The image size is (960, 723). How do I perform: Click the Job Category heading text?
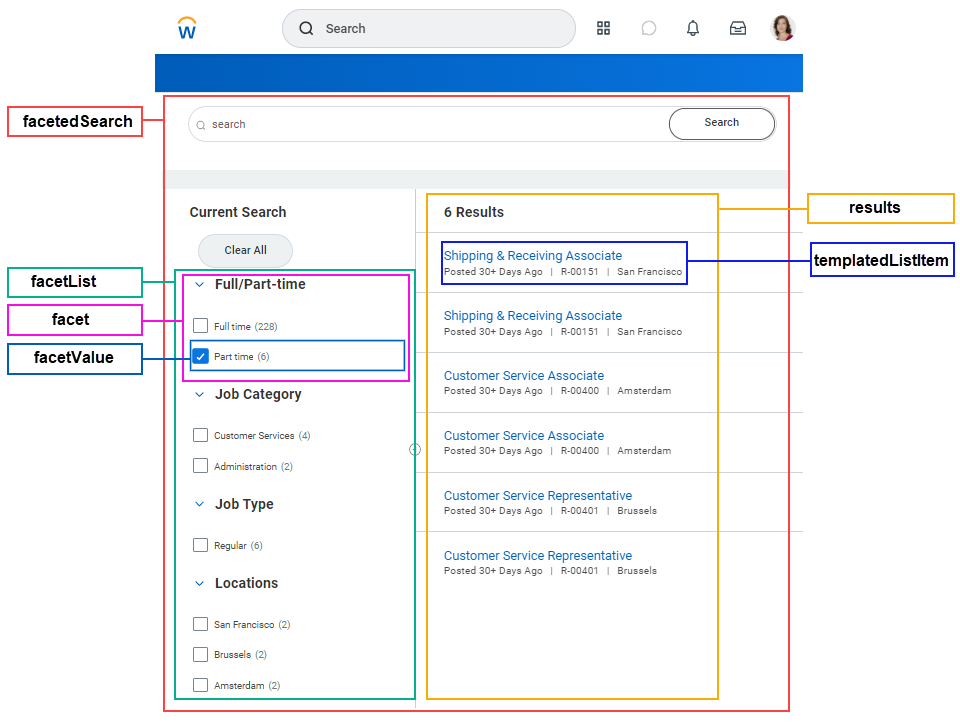pos(258,395)
